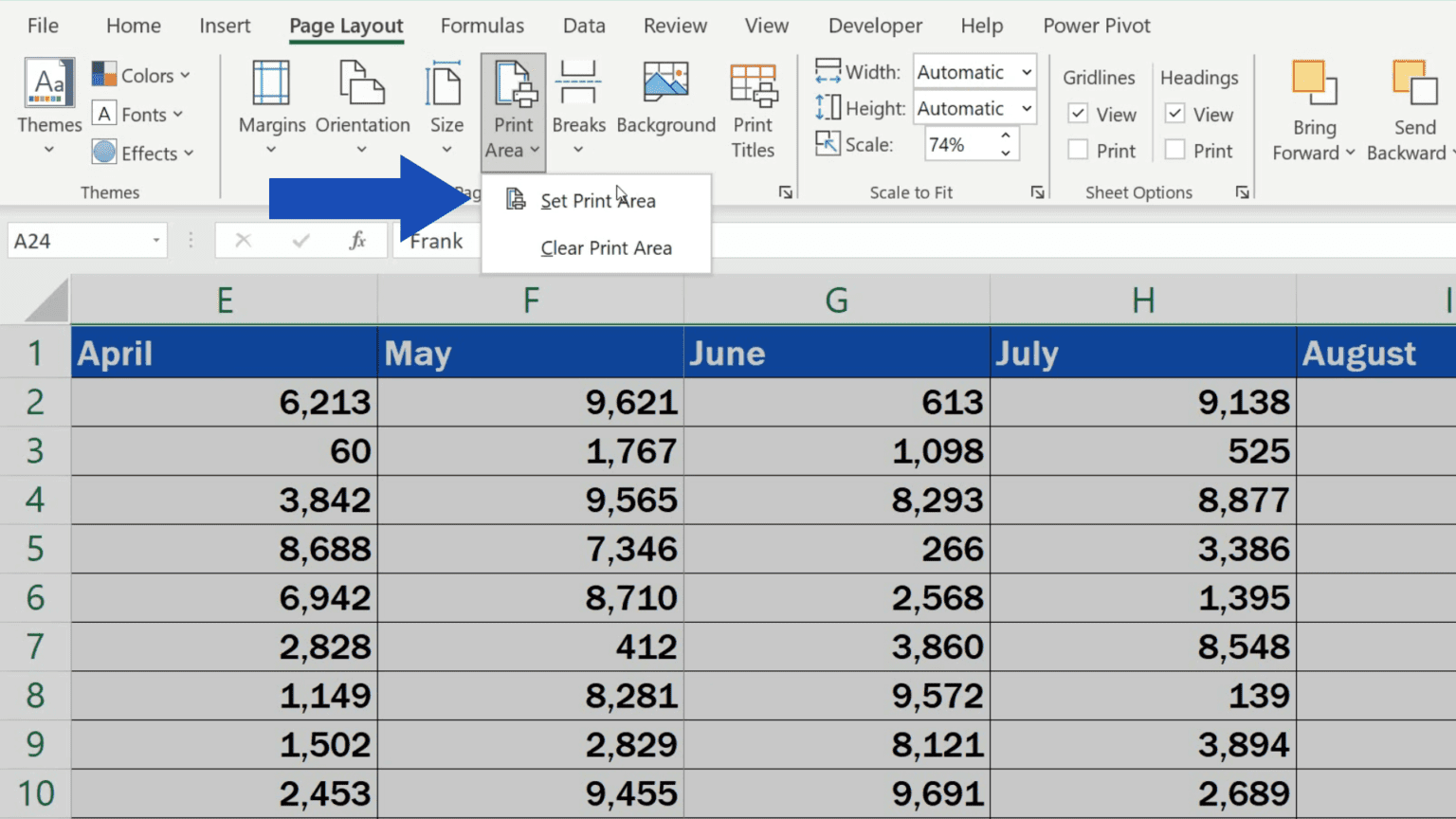Enable Gridlines Print checkbox
The width and height of the screenshot is (1456, 819).
1078,149
